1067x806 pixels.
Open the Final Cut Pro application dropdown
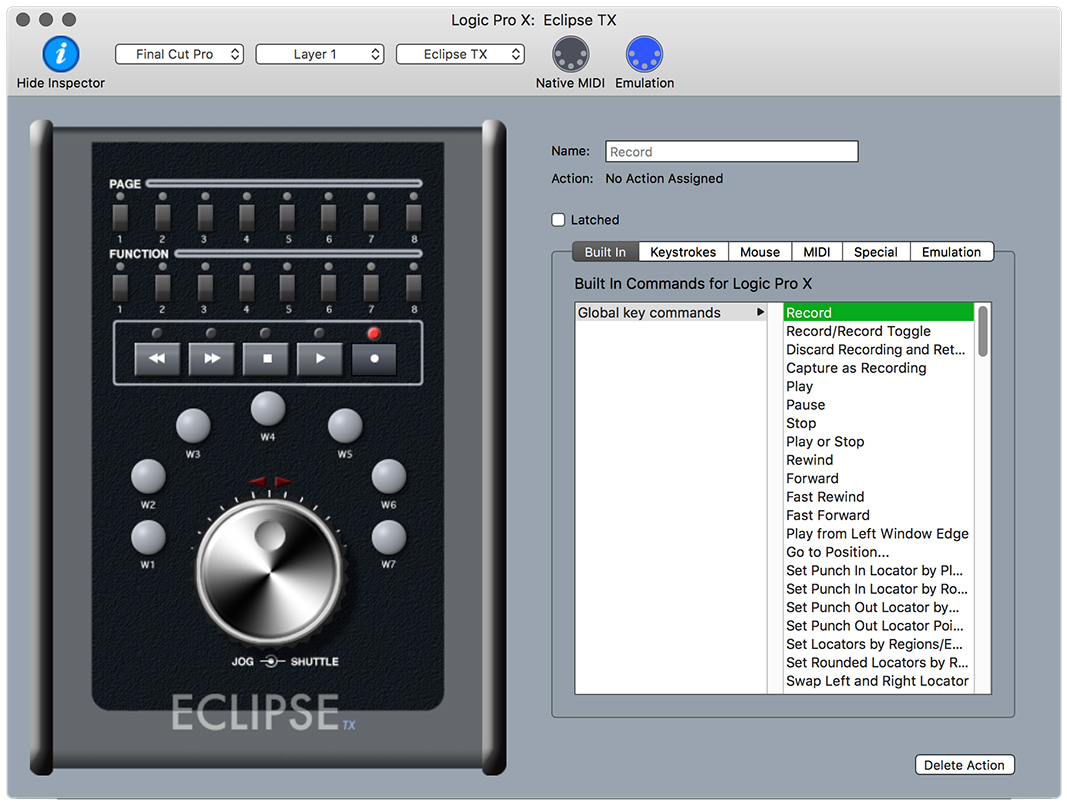179,54
